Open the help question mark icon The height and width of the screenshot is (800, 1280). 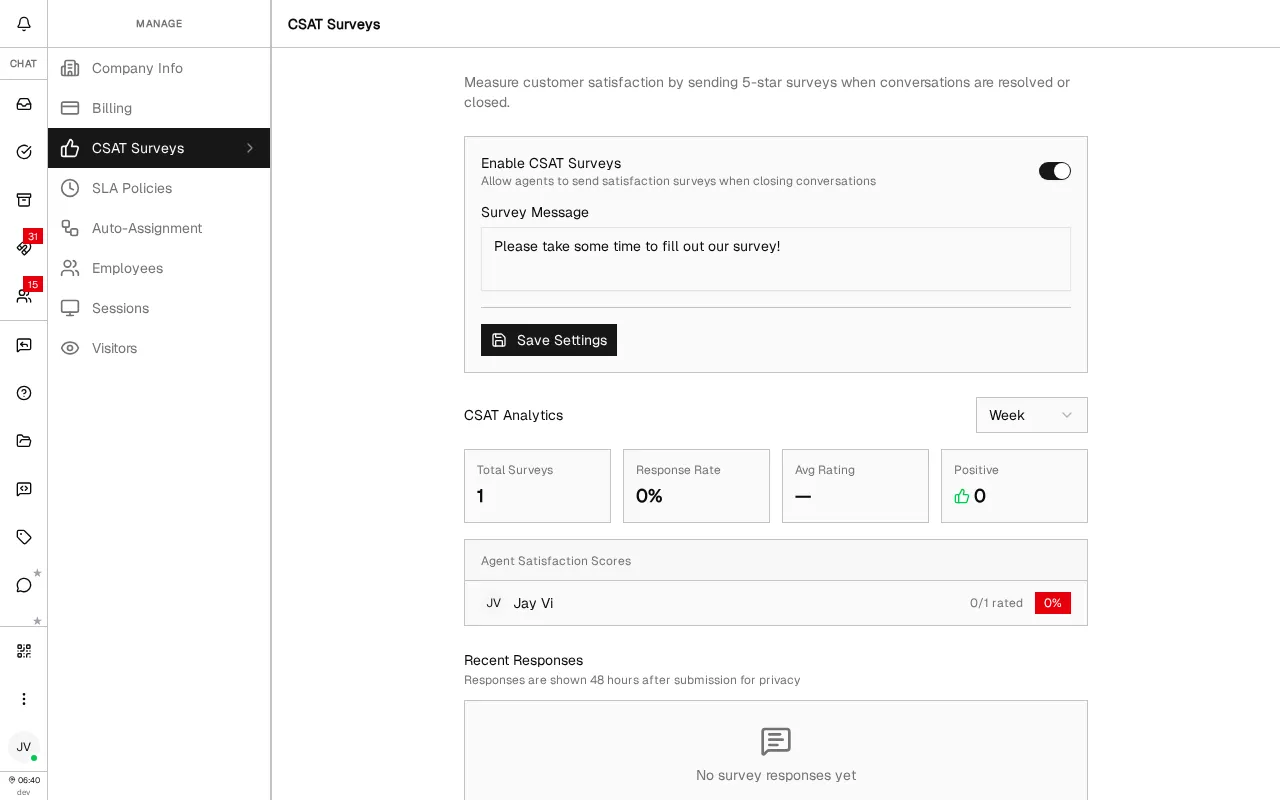[24, 393]
